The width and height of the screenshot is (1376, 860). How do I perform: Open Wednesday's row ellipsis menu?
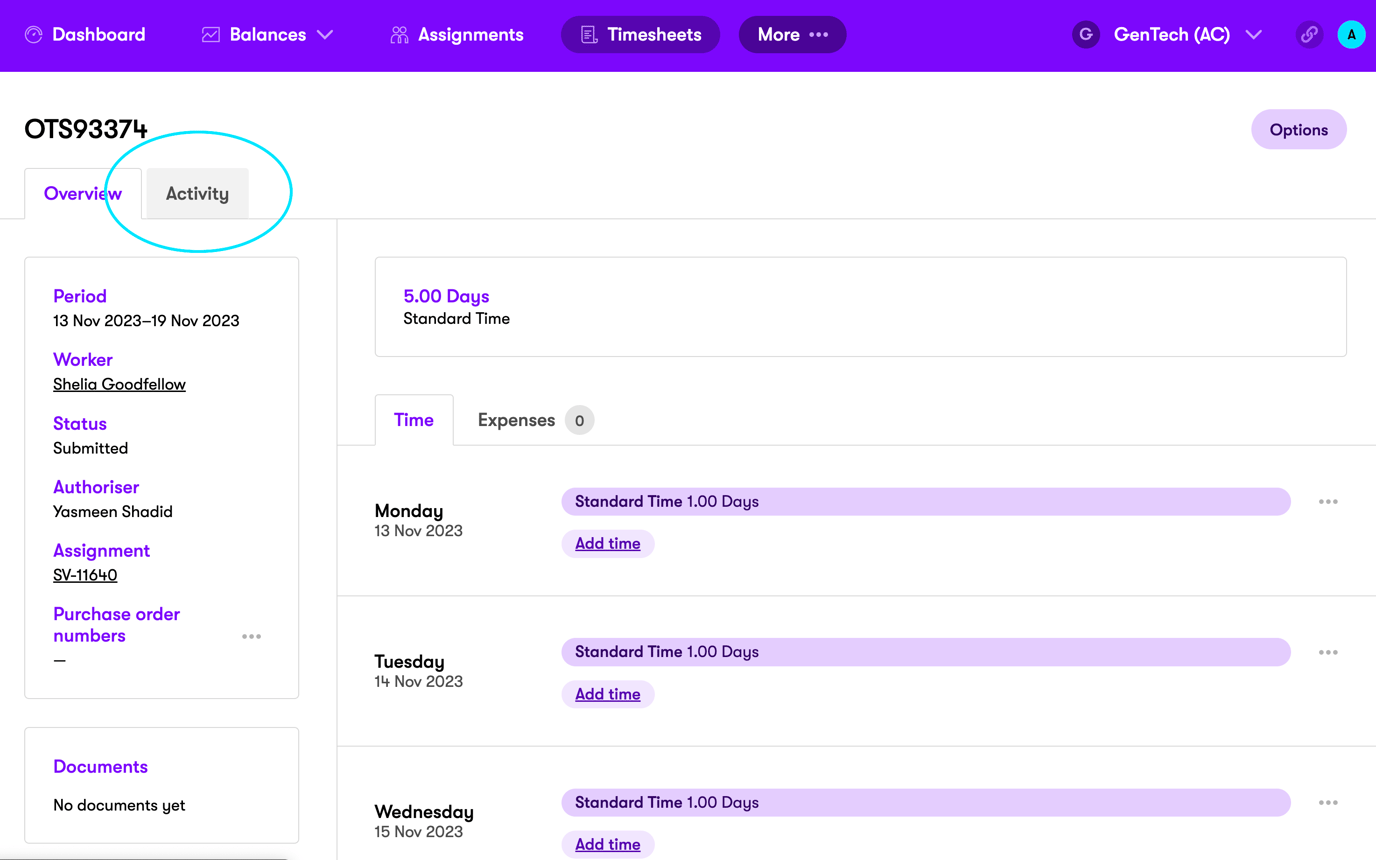[x=1328, y=803]
